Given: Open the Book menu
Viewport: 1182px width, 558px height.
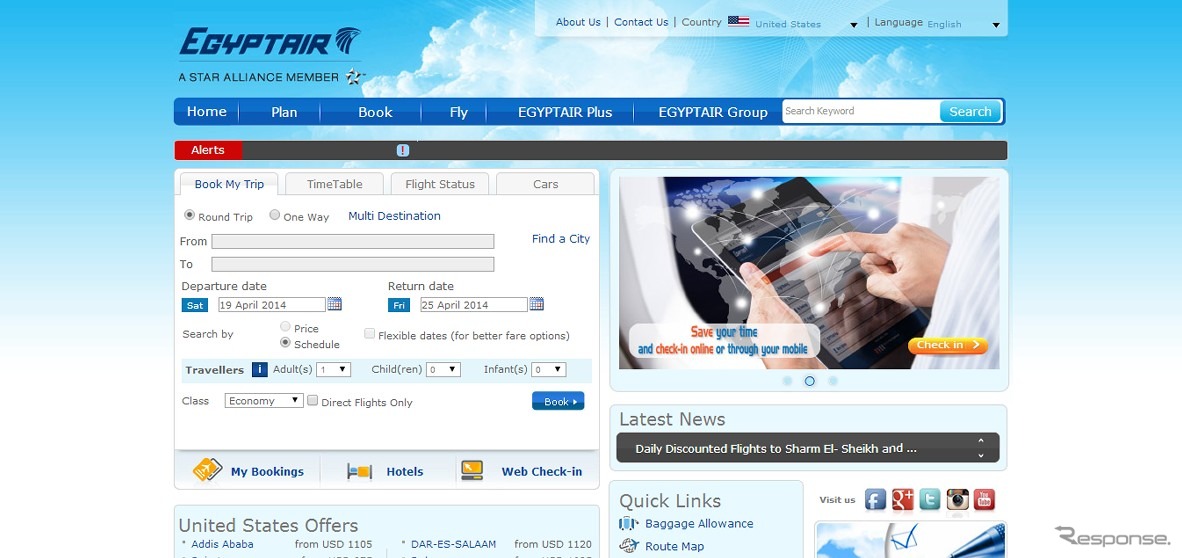Looking at the screenshot, I should pyautogui.click(x=375, y=112).
